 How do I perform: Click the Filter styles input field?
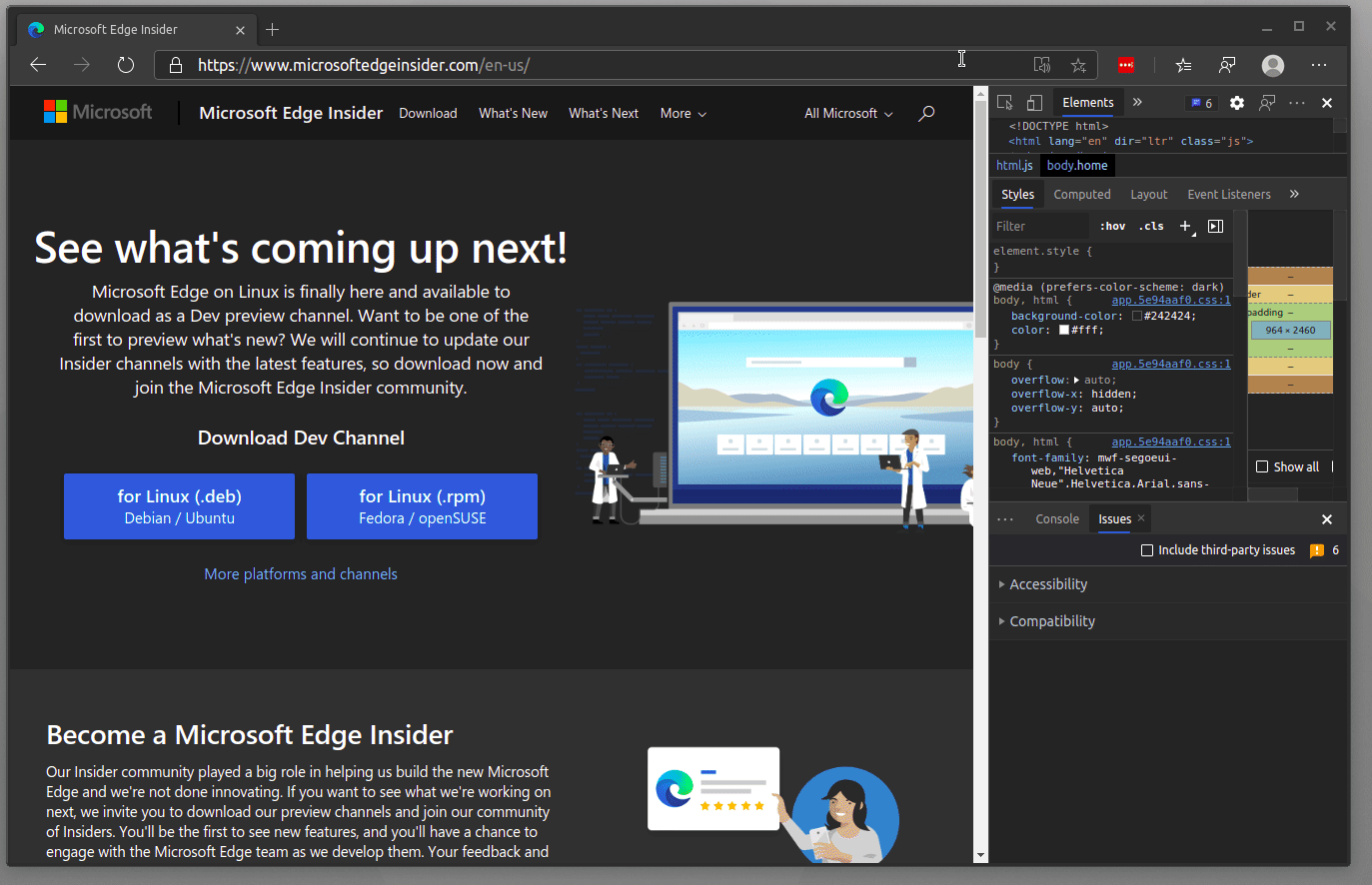pos(1039,227)
